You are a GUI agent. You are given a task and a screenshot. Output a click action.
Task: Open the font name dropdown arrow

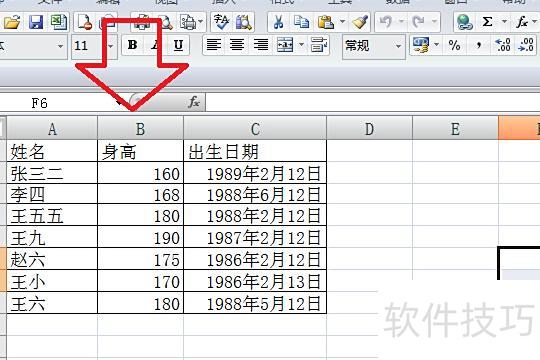point(60,46)
